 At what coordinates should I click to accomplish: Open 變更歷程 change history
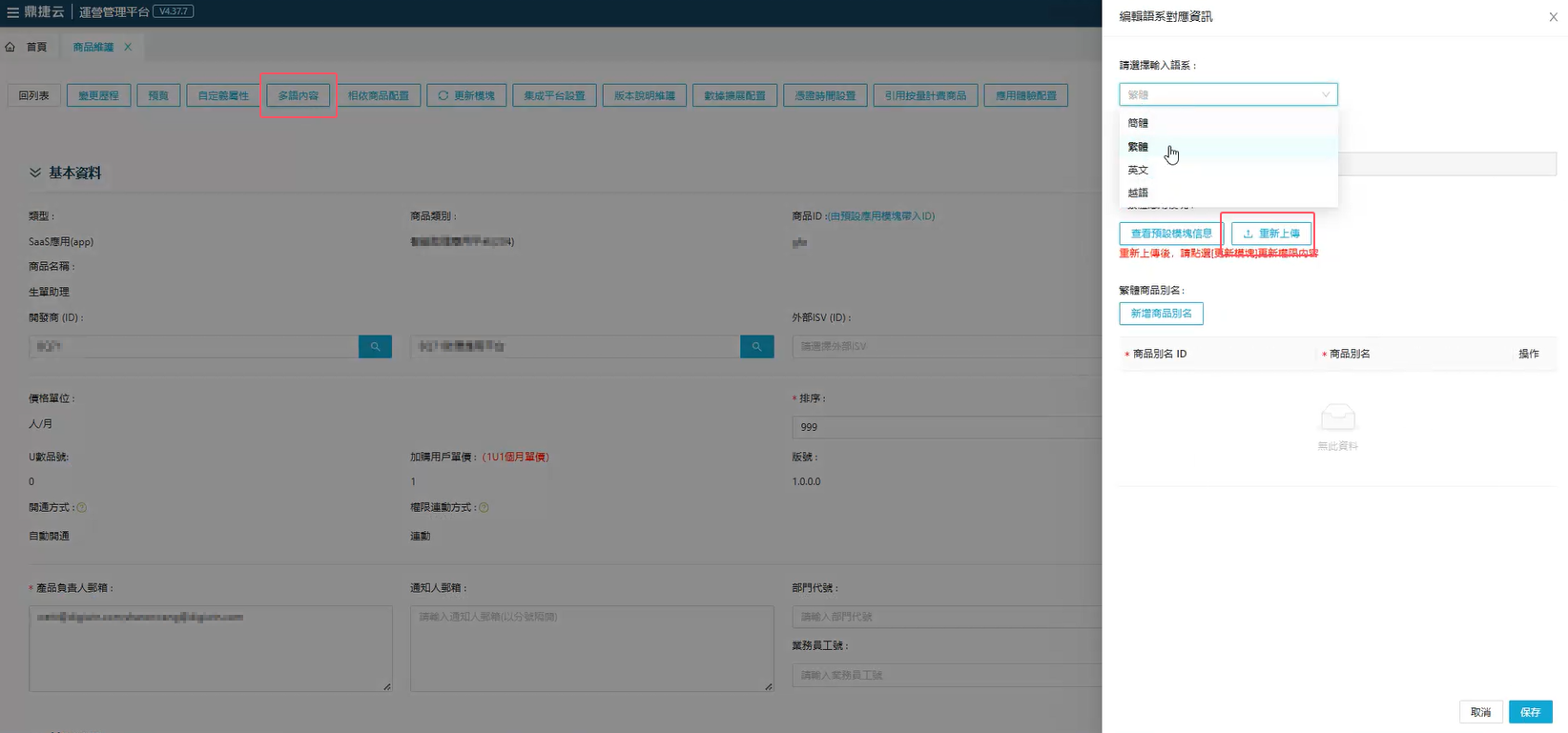[98, 95]
